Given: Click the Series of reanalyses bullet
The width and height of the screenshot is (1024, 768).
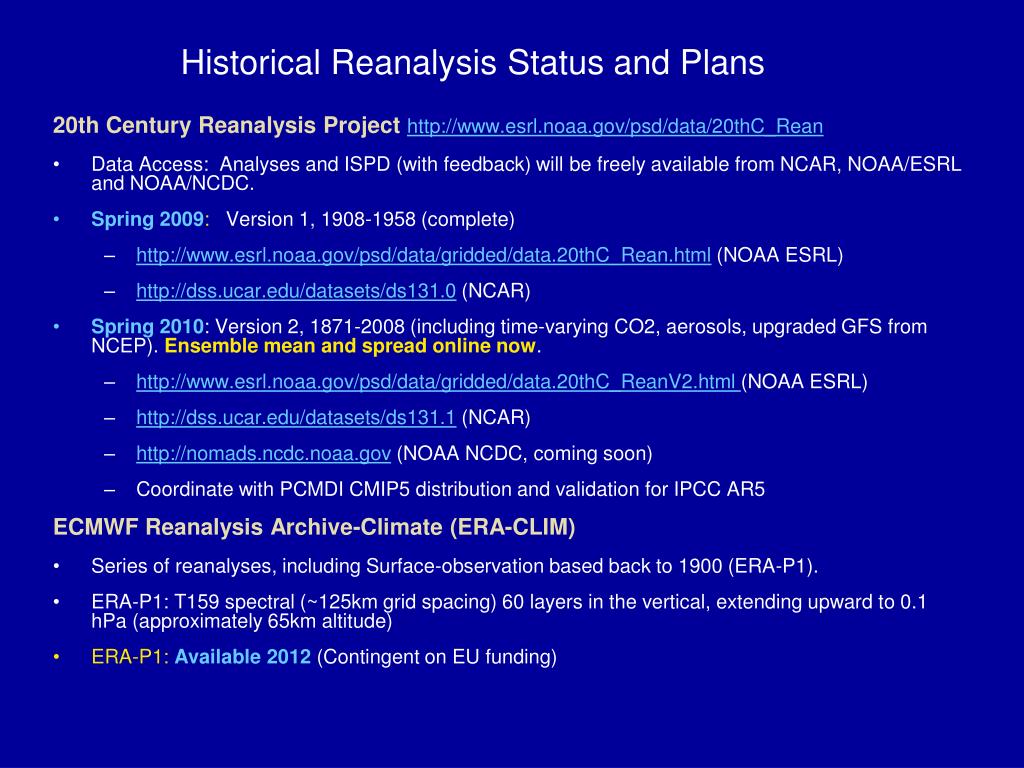Looking at the screenshot, I should point(455,566).
